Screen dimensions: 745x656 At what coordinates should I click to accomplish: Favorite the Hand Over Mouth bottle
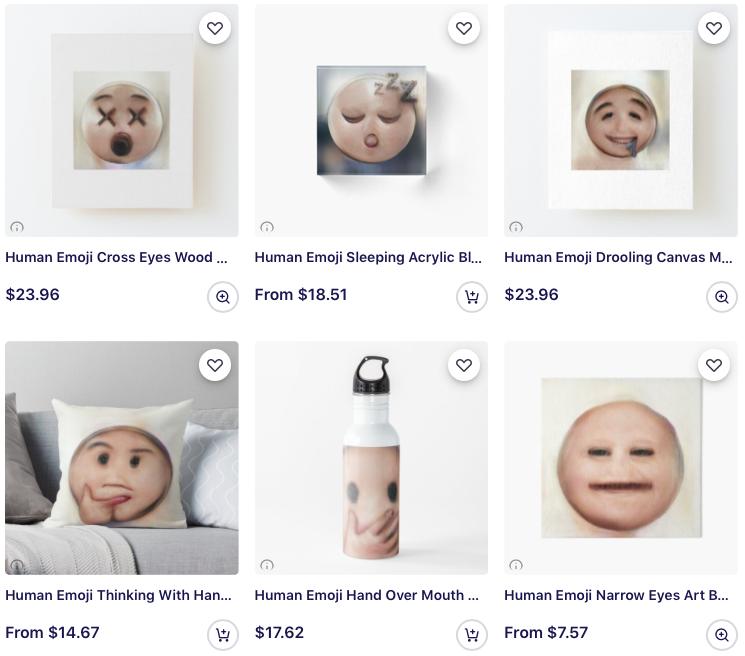[x=464, y=366]
